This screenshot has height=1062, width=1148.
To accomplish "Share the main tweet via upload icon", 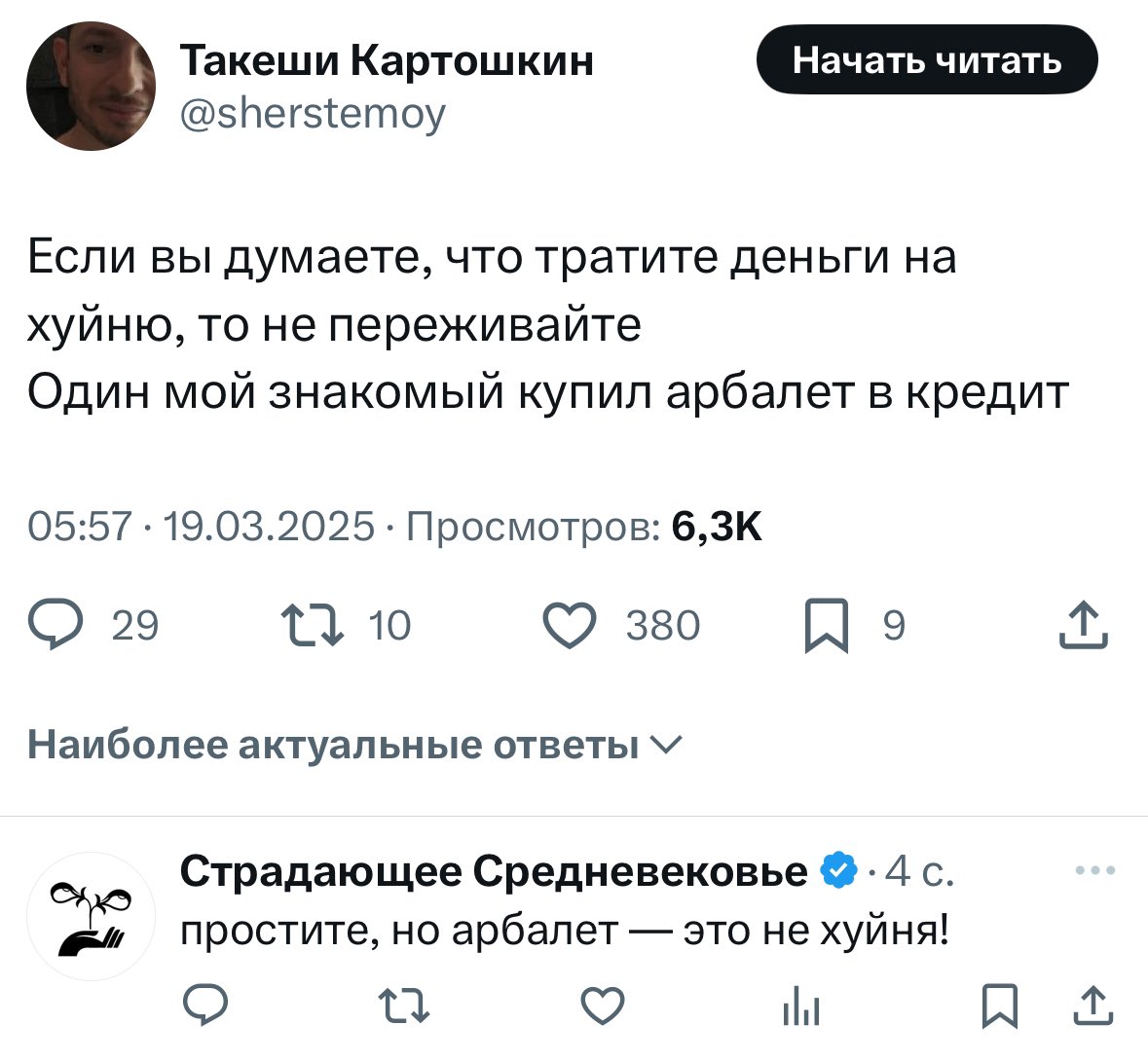I will pos(1083,625).
